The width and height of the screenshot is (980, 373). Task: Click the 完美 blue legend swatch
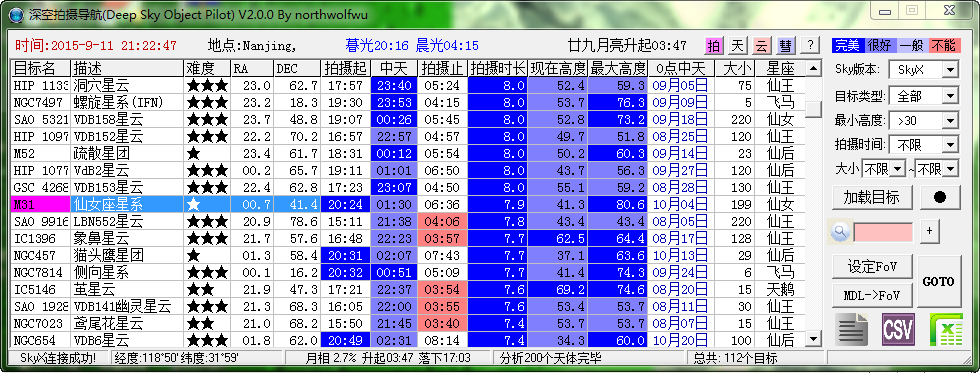click(x=848, y=45)
